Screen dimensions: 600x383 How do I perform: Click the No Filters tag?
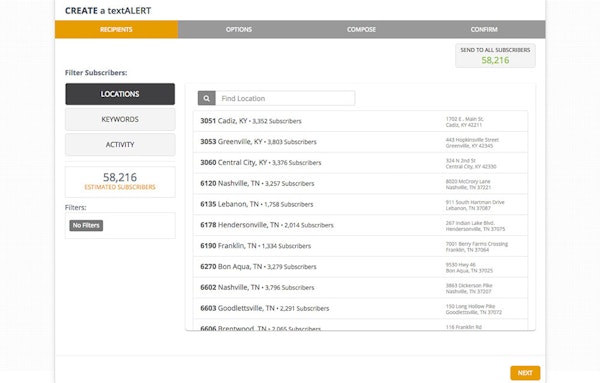tap(86, 225)
